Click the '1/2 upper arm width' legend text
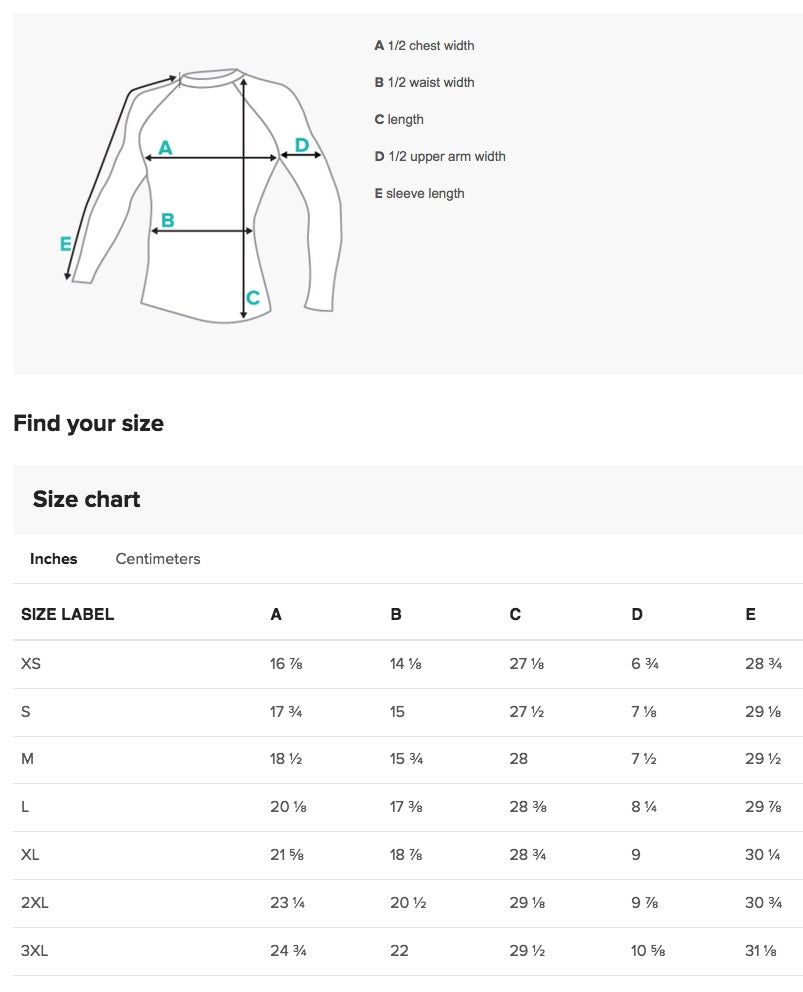 [x=440, y=157]
